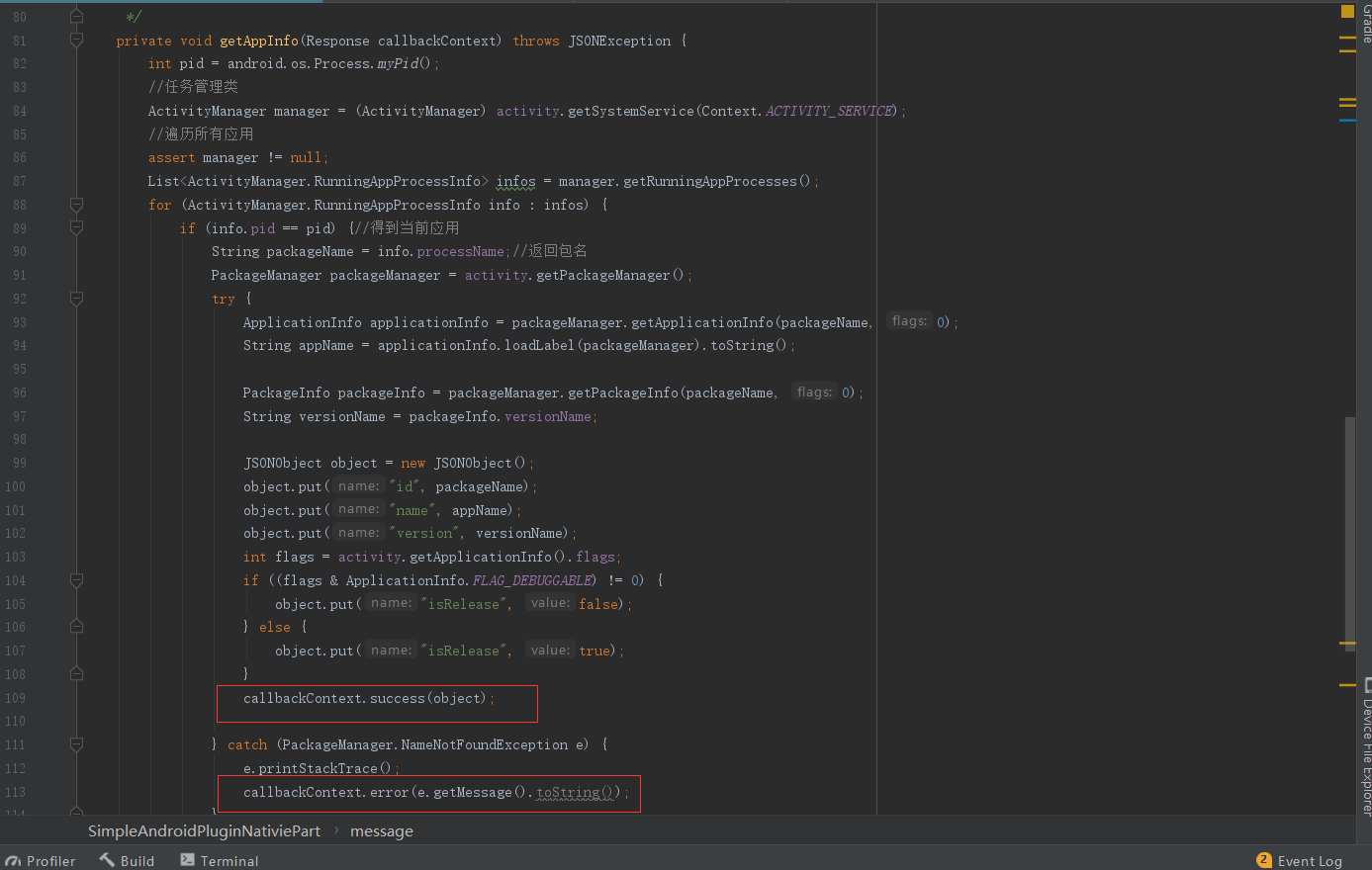Collapse the try block fold at line 92
Viewport: 1372px width, 870px height.
(76, 299)
